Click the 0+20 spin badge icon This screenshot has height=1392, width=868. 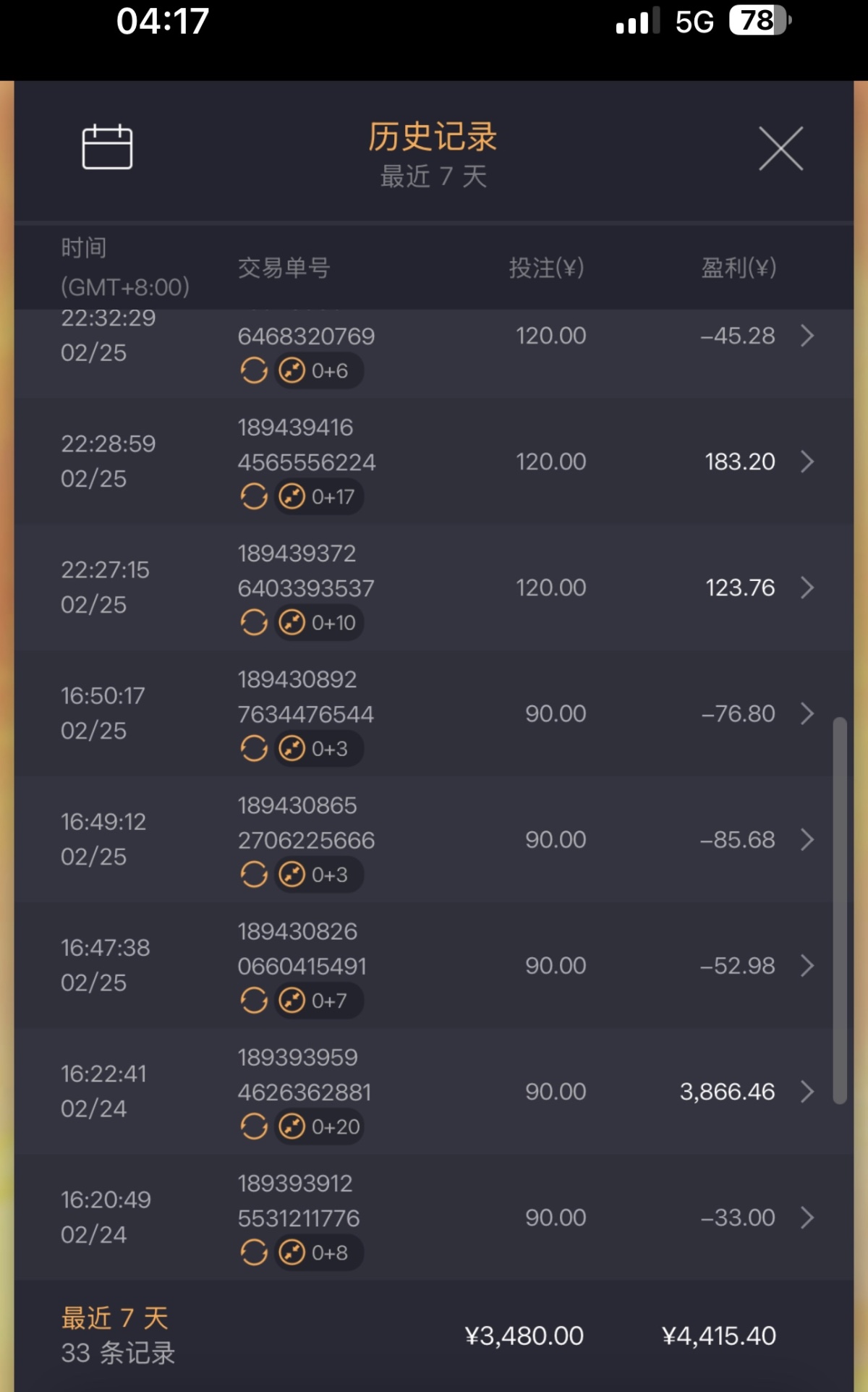coord(319,1127)
